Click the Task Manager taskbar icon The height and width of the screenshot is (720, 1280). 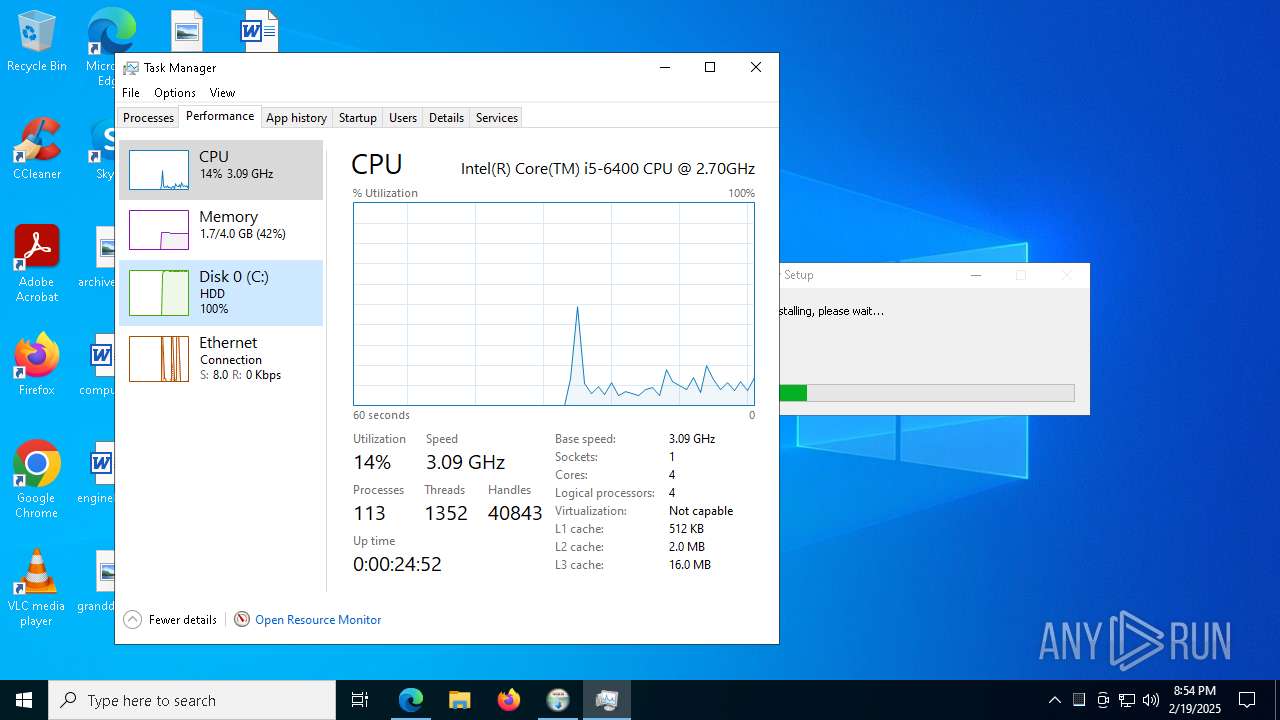tap(606, 700)
